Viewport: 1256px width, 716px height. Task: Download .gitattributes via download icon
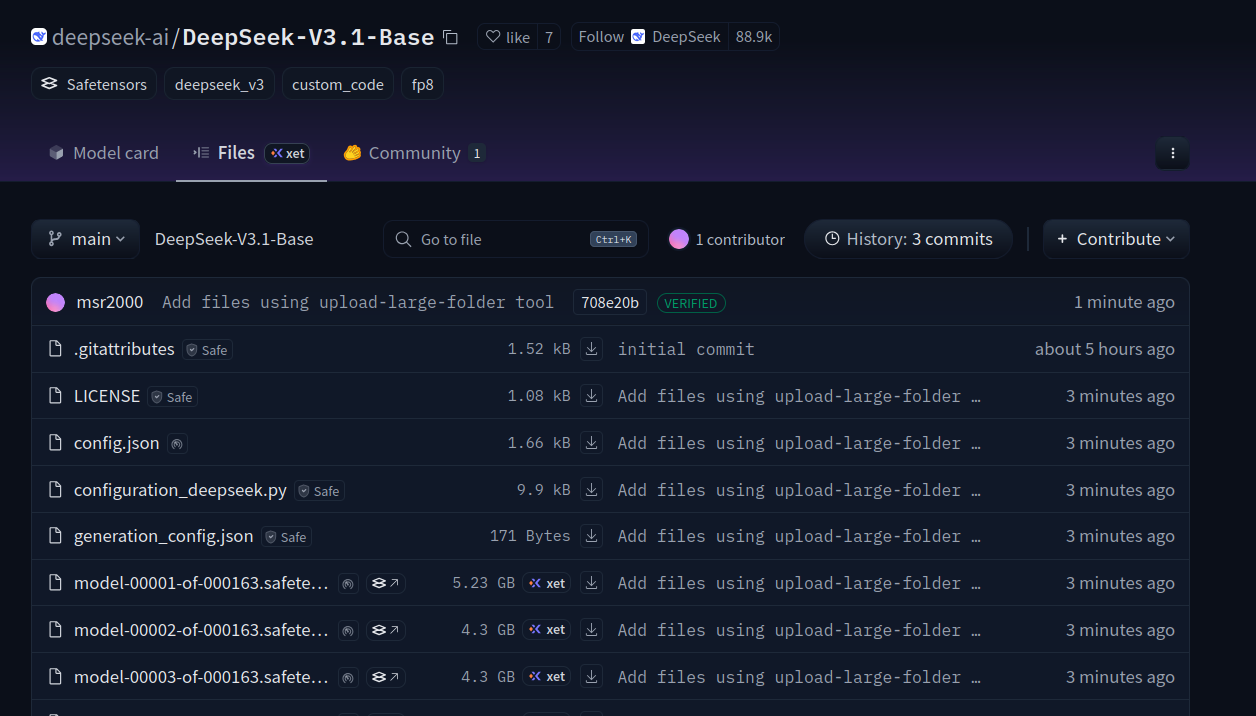coord(592,349)
